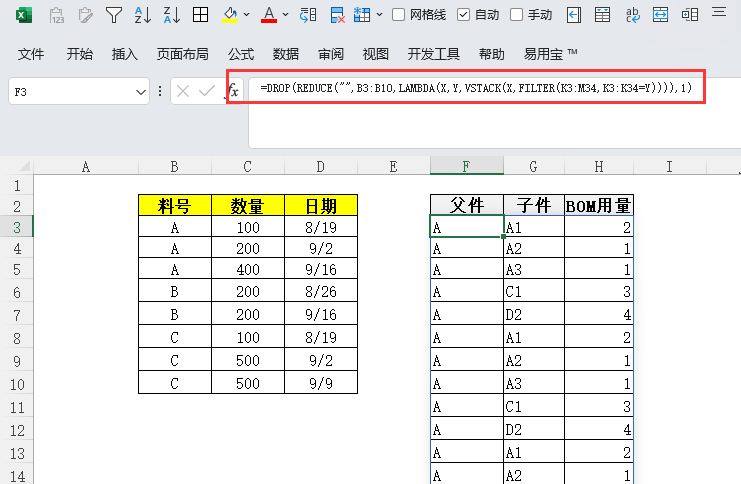Click into the formula bar text

tap(476, 88)
